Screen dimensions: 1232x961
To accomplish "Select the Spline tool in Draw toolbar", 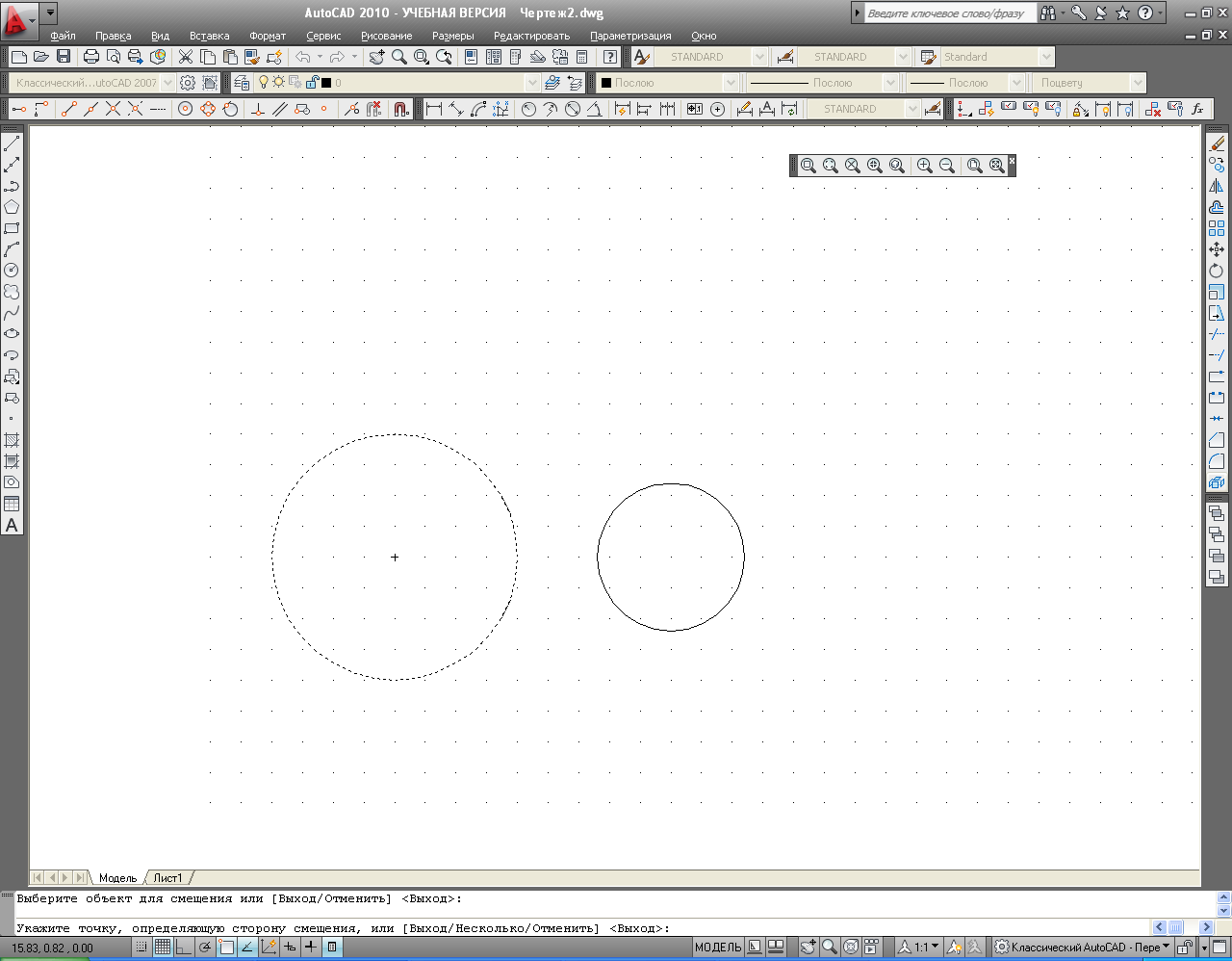I will click(x=12, y=313).
